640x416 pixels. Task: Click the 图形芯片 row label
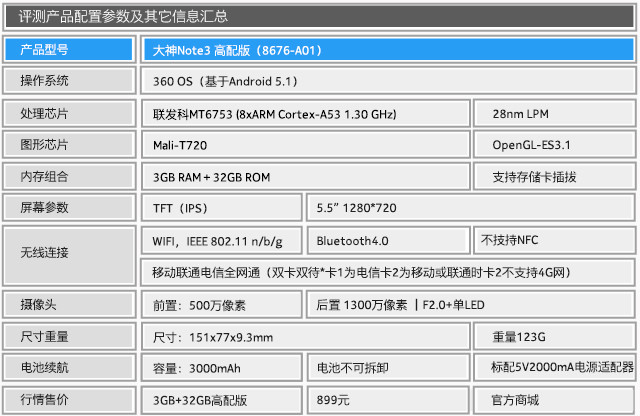tap(68, 145)
